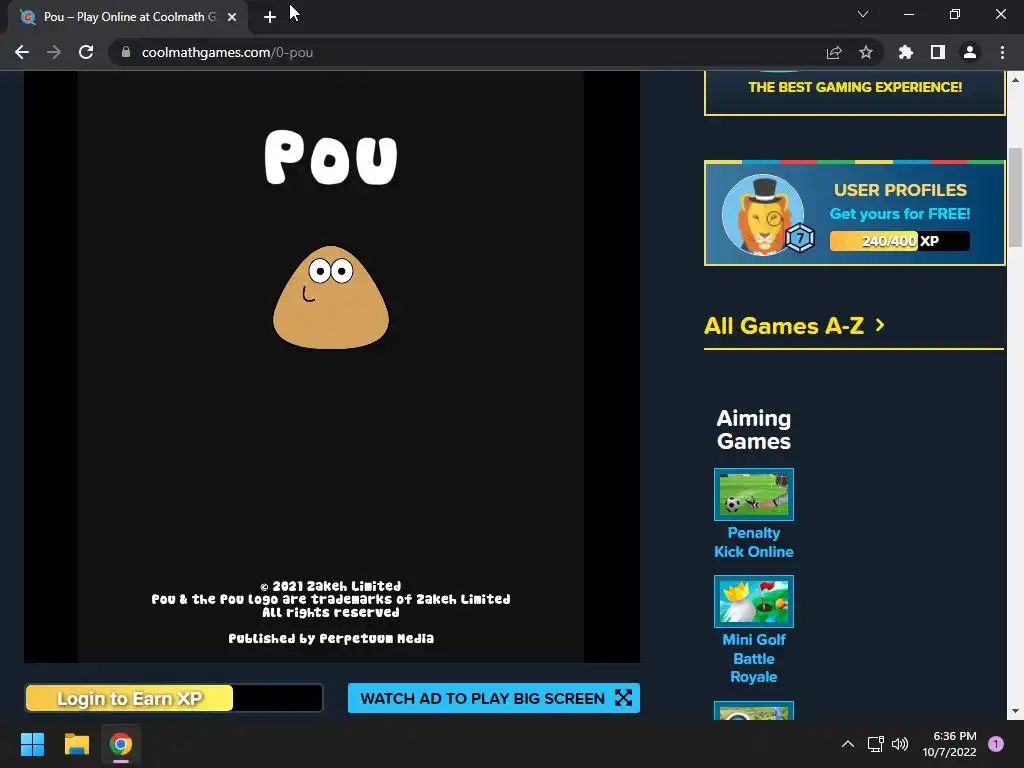Image resolution: width=1024 pixels, height=768 pixels.
Task: Click the Pou character in the game
Action: tap(331, 297)
